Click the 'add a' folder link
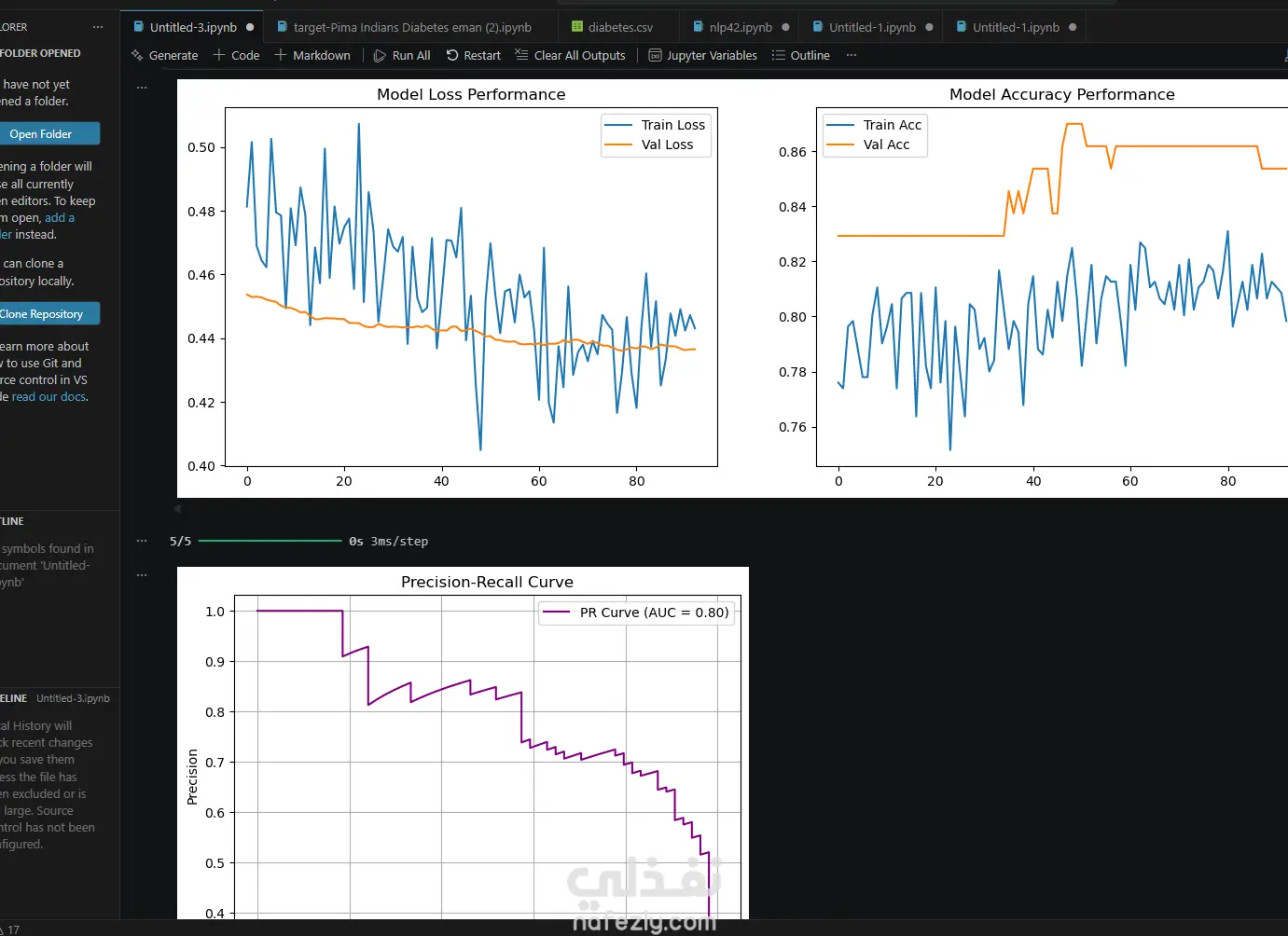This screenshot has height=936, width=1288. pyautogui.click(x=60, y=217)
